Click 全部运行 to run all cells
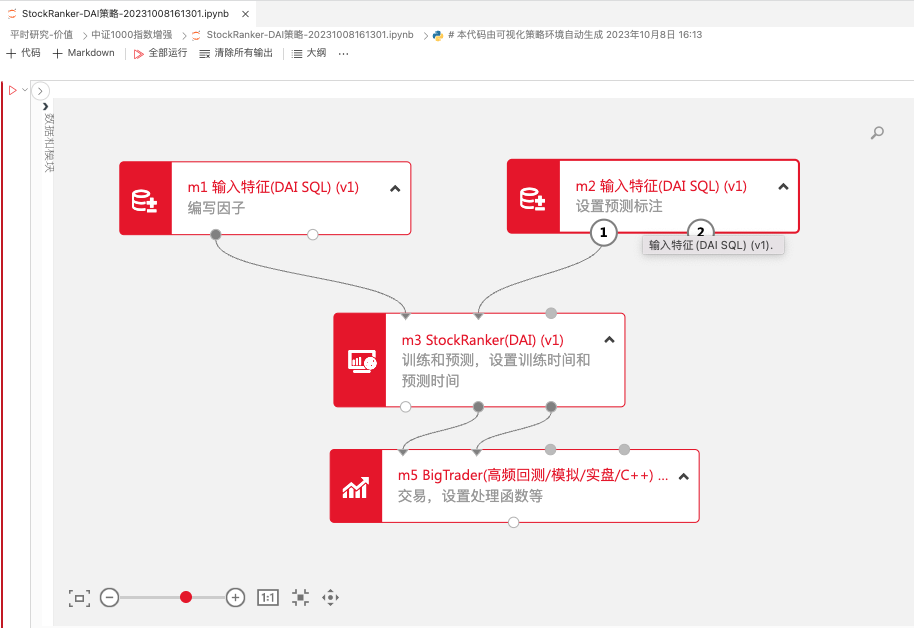 161,53
